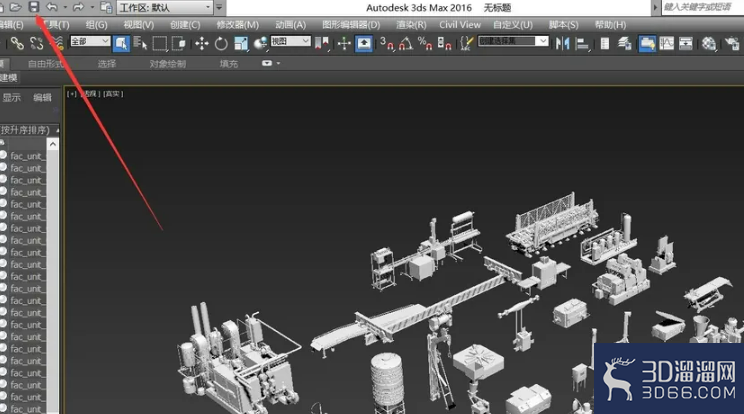Click the [+] viewport label
This screenshot has height=414, width=744.
click(72, 94)
